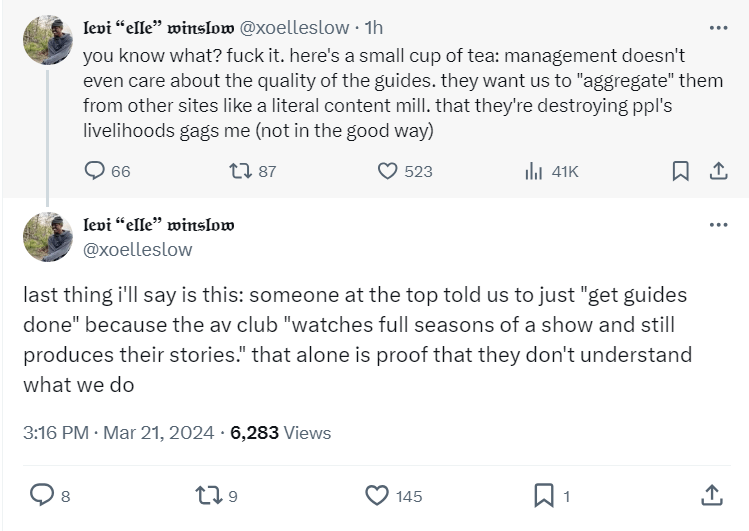Image resolution: width=749 pixels, height=531 pixels.
Task: Like the second tweet with 145 likes
Action: coord(376,494)
